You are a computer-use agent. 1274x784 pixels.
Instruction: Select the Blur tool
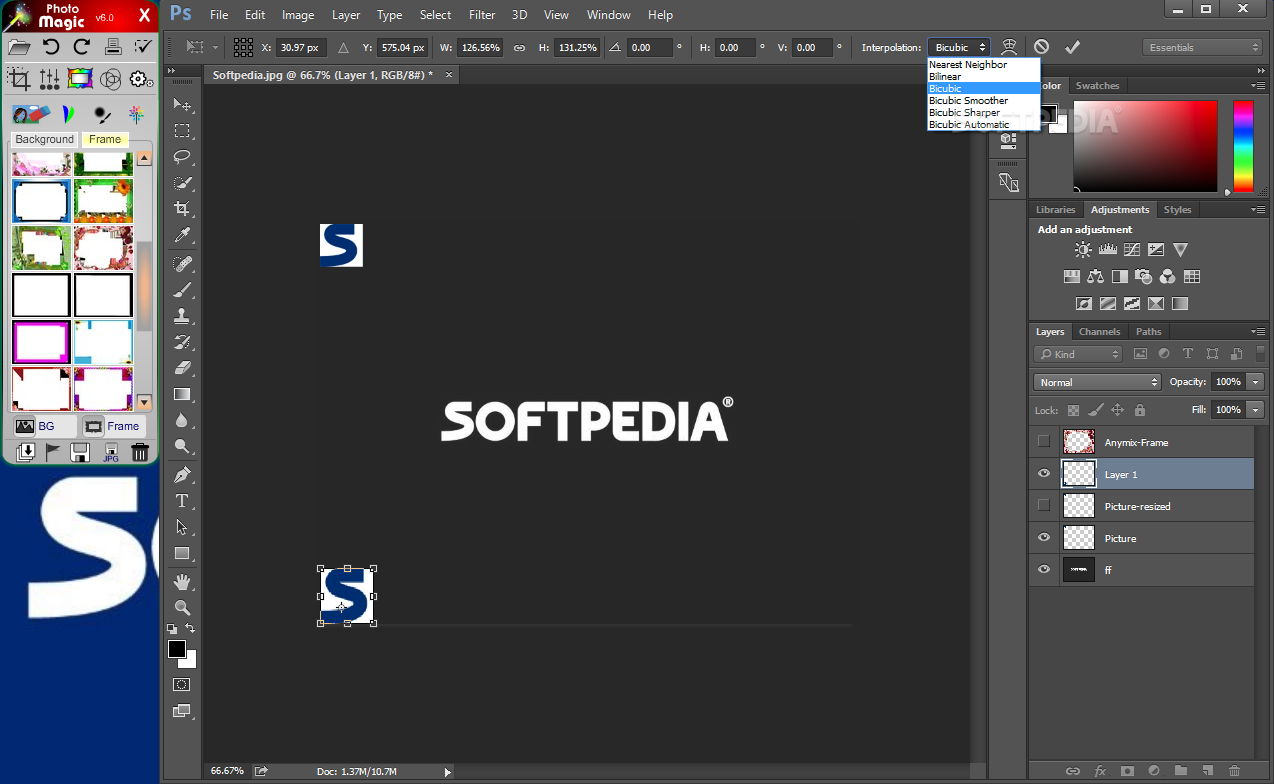point(183,421)
